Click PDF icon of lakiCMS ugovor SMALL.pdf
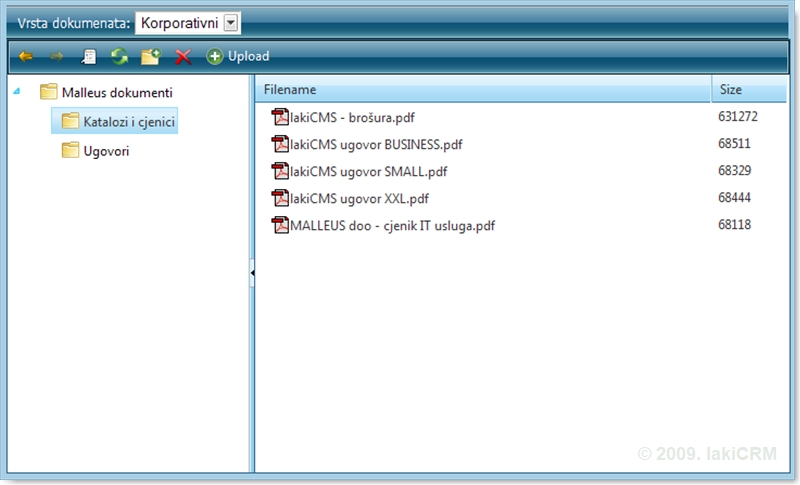 (x=280, y=171)
